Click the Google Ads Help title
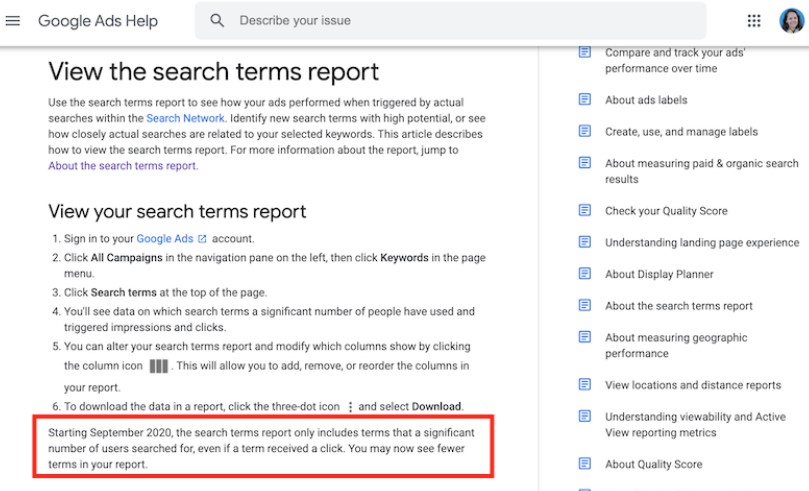Image resolution: width=809 pixels, height=491 pixels. (x=98, y=21)
